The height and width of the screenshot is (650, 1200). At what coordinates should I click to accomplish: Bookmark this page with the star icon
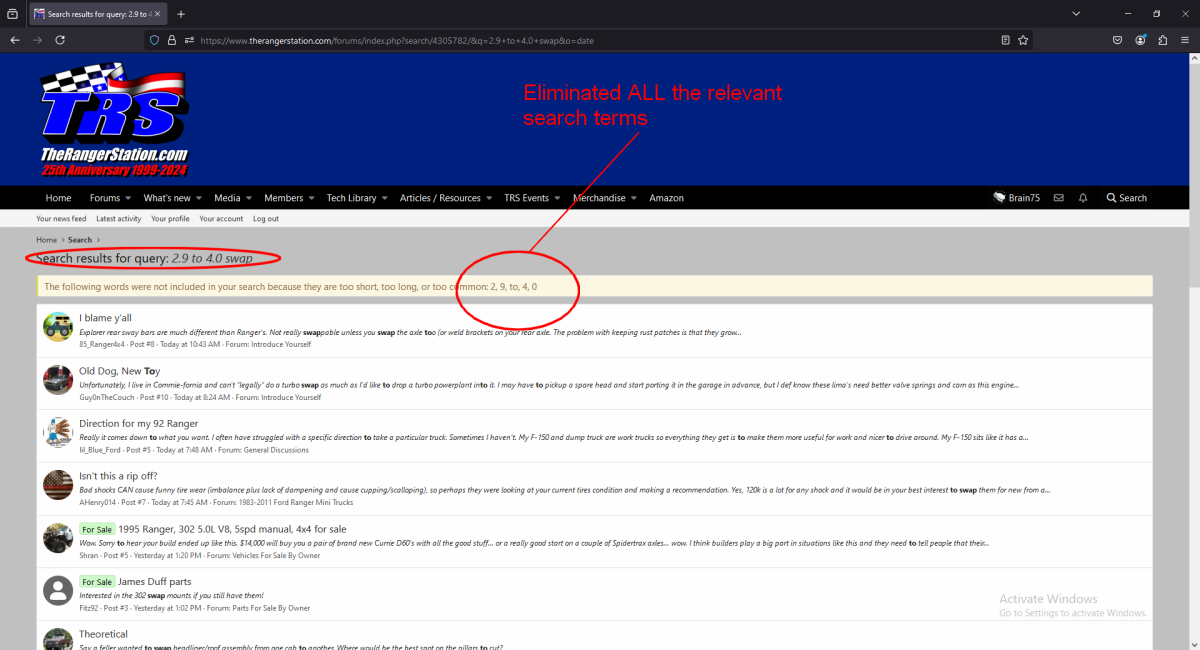point(1023,40)
